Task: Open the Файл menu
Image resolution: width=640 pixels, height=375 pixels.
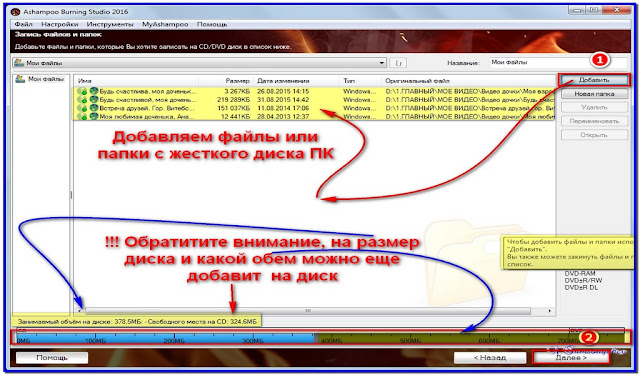Action: 24,24
